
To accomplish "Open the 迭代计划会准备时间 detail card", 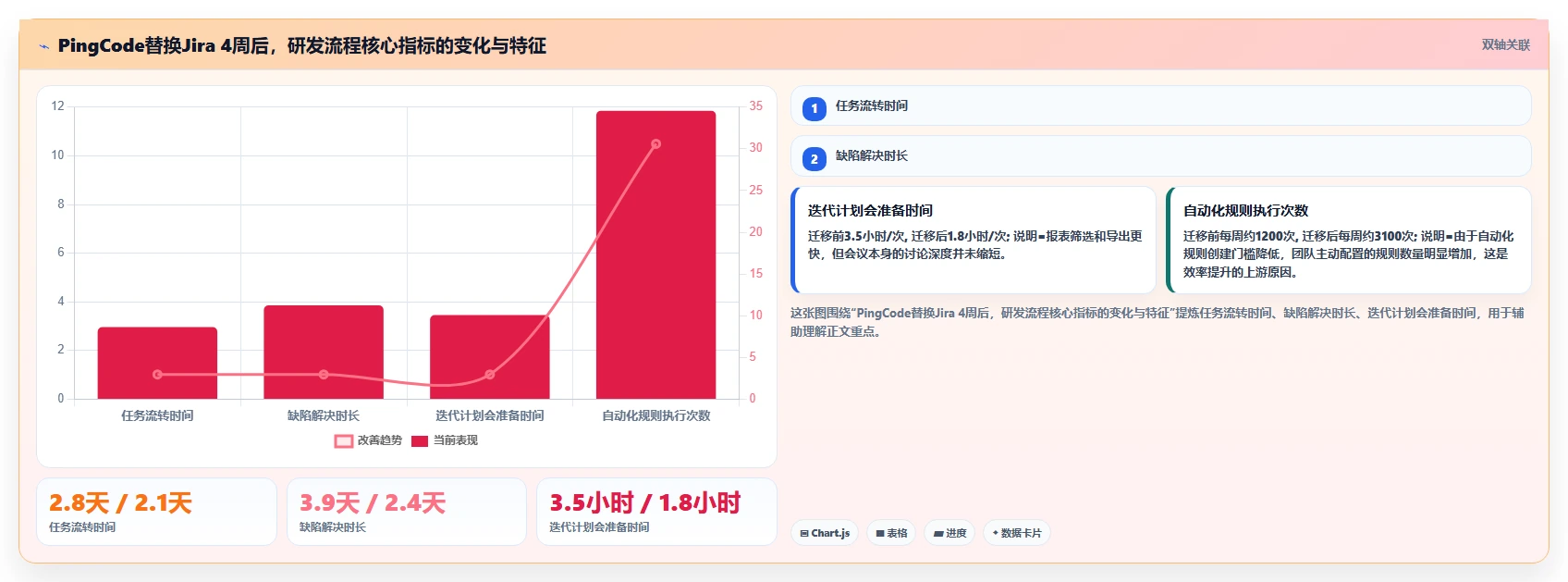I will pos(974,241).
